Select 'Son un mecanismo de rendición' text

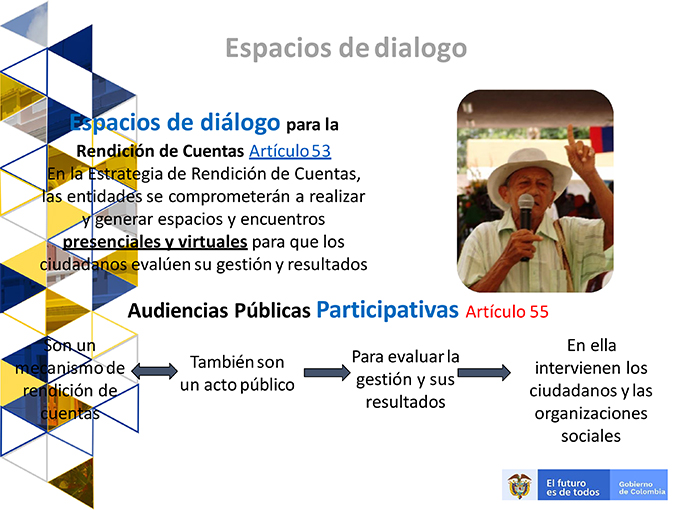click(x=70, y=379)
